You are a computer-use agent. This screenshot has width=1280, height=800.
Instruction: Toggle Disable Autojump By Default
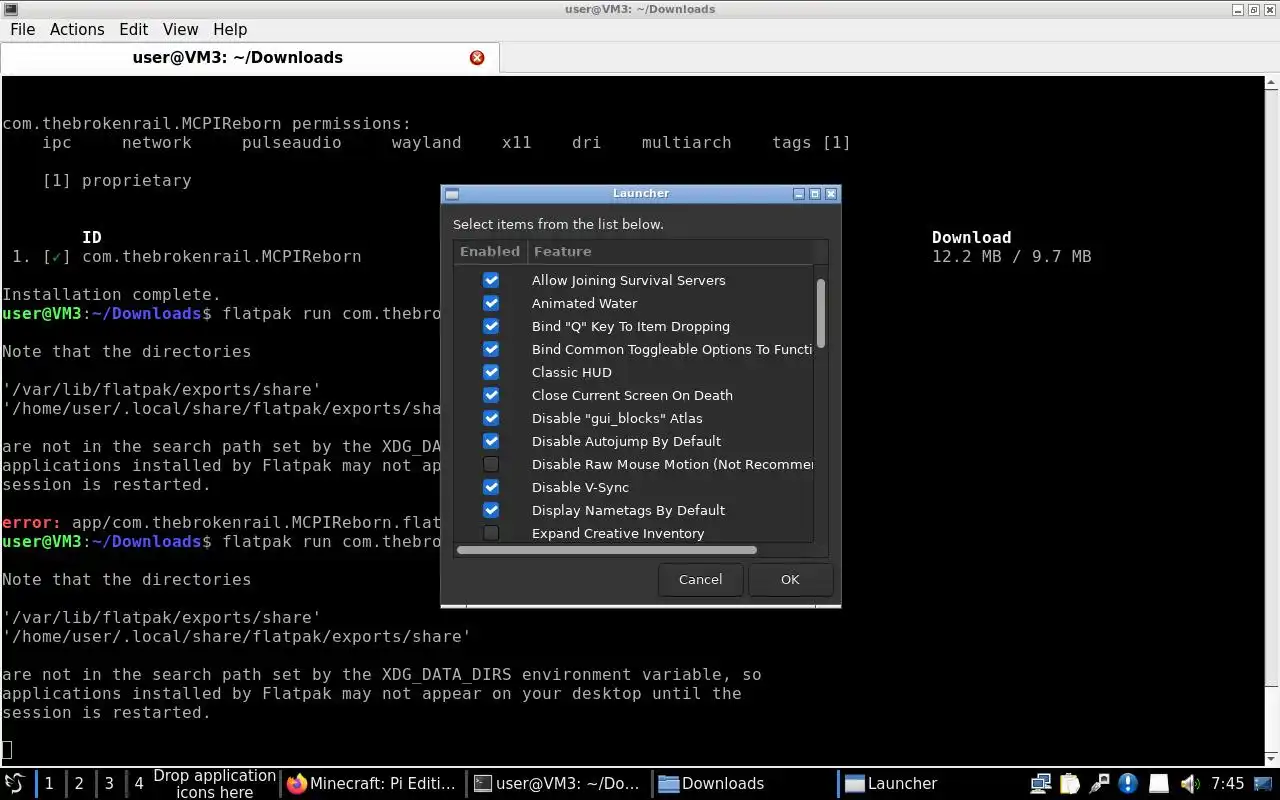(491, 441)
